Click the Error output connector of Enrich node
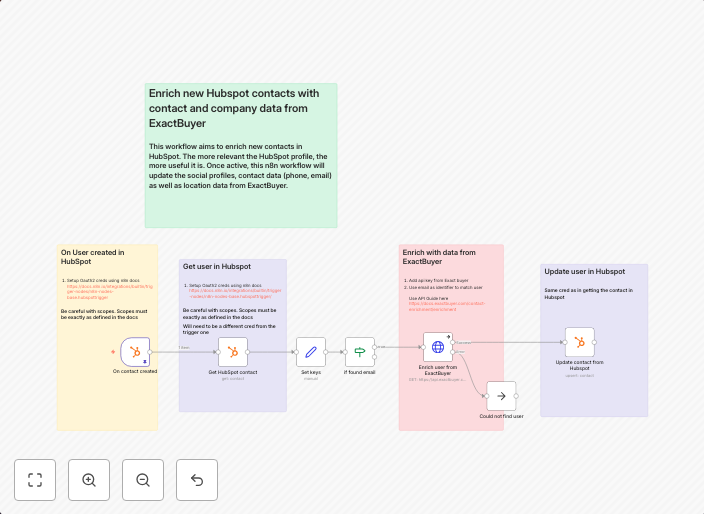Viewport: 704px width, 514px height. [x=453, y=352]
